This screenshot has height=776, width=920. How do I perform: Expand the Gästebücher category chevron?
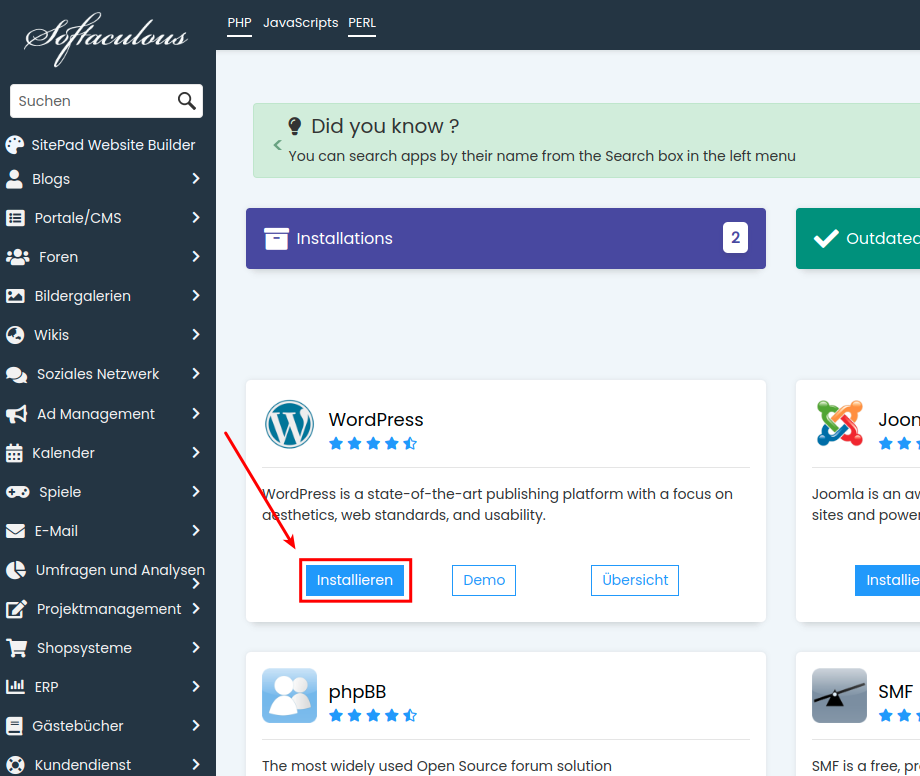coord(196,726)
